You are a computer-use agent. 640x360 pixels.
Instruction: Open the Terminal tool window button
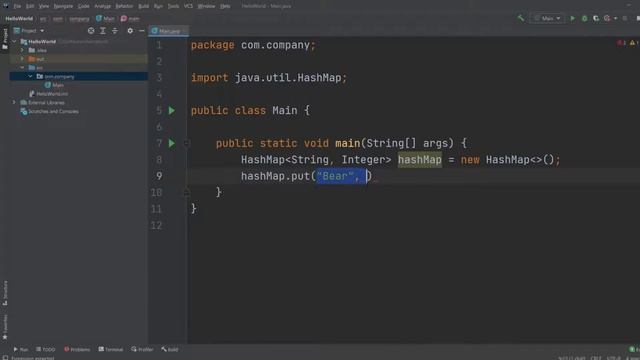pyautogui.click(x=111, y=349)
